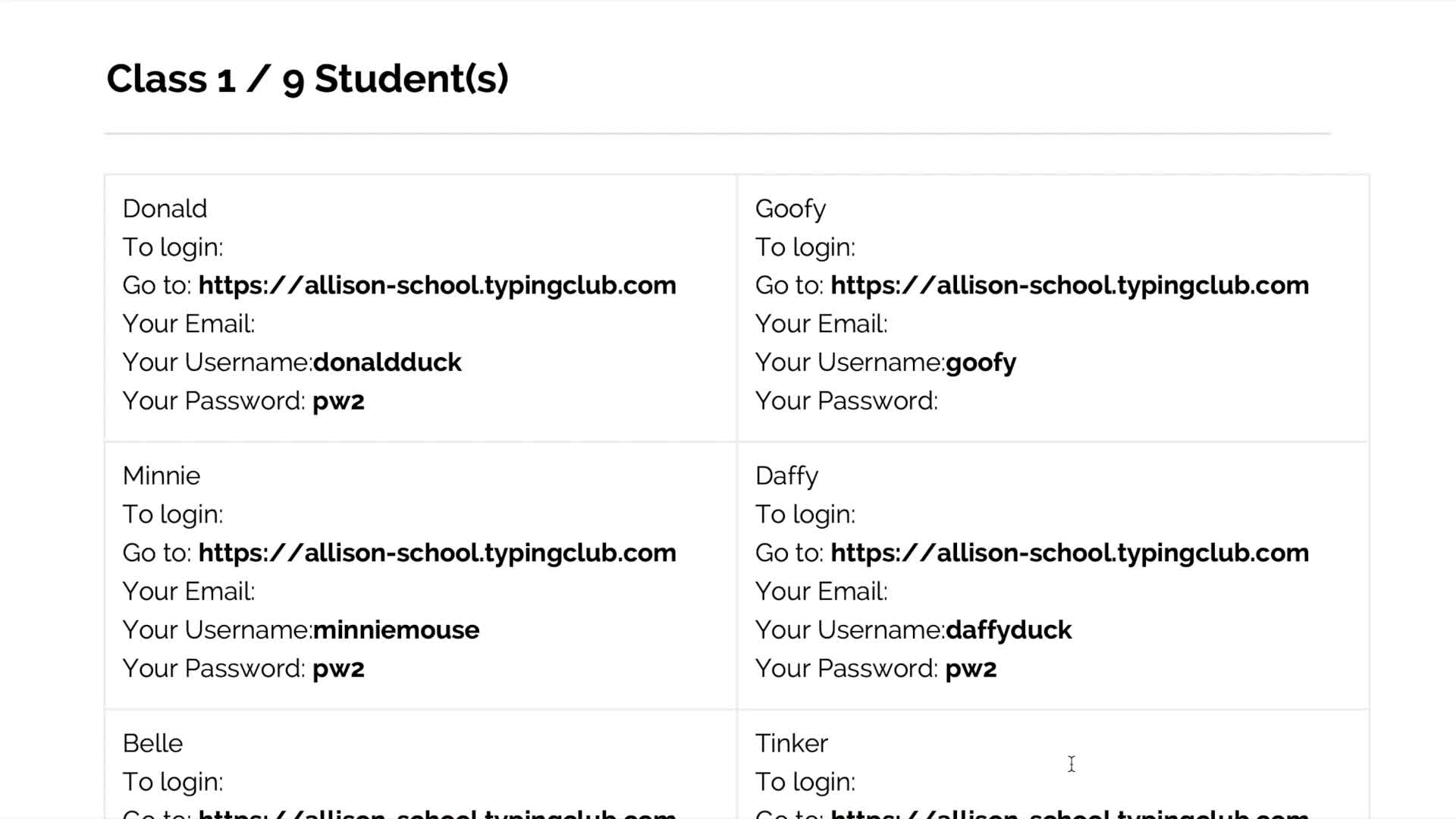Open Minnie's allison-school.typingclub.com link
This screenshot has width=1456, height=819.
pyautogui.click(x=437, y=553)
